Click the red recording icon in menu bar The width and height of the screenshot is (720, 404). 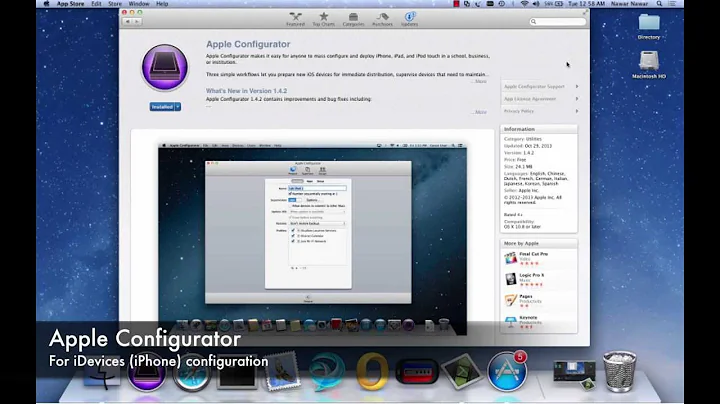point(456,4)
